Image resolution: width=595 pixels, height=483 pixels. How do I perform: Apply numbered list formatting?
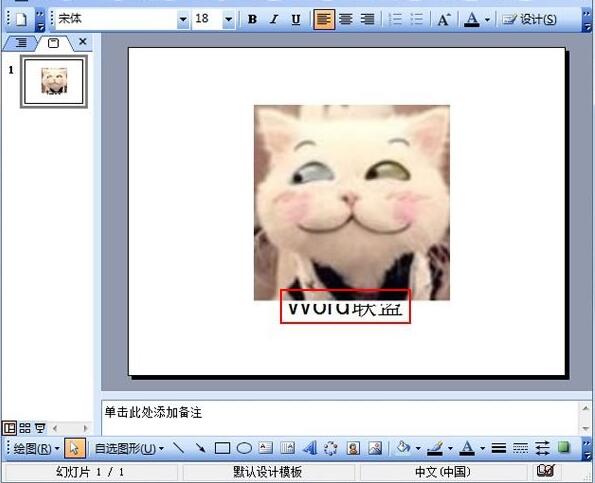(396, 19)
